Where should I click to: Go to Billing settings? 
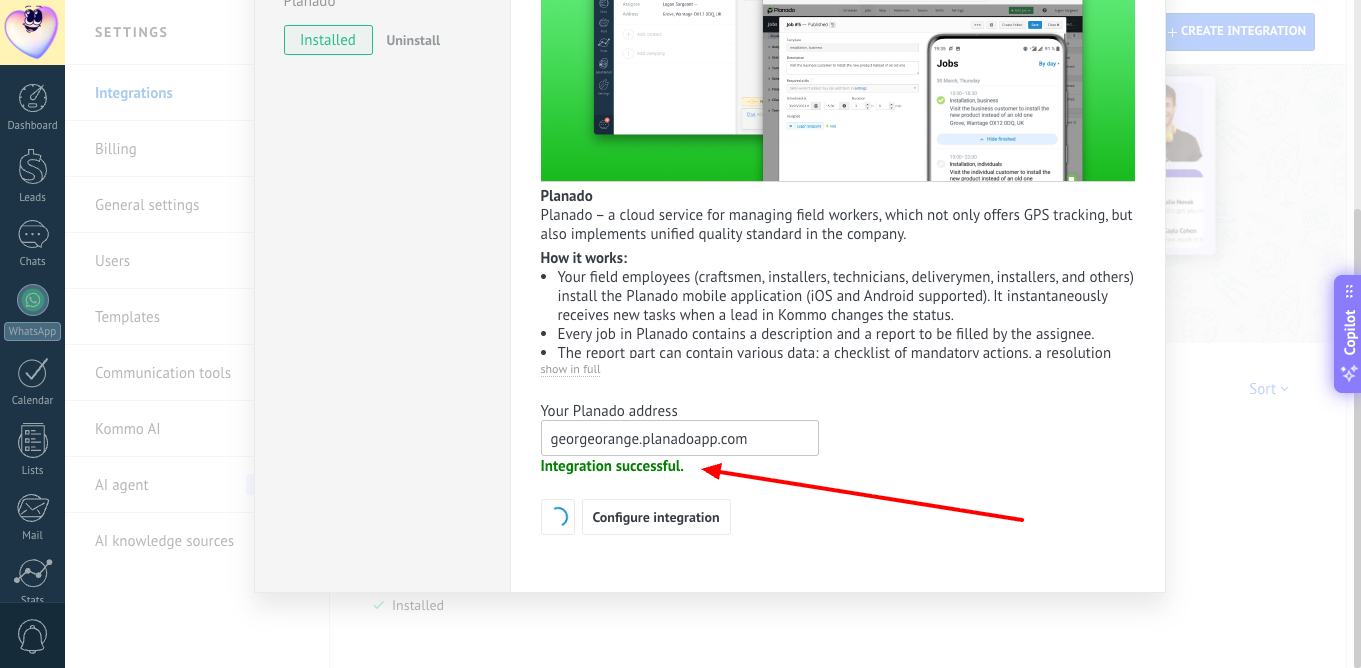(x=116, y=149)
